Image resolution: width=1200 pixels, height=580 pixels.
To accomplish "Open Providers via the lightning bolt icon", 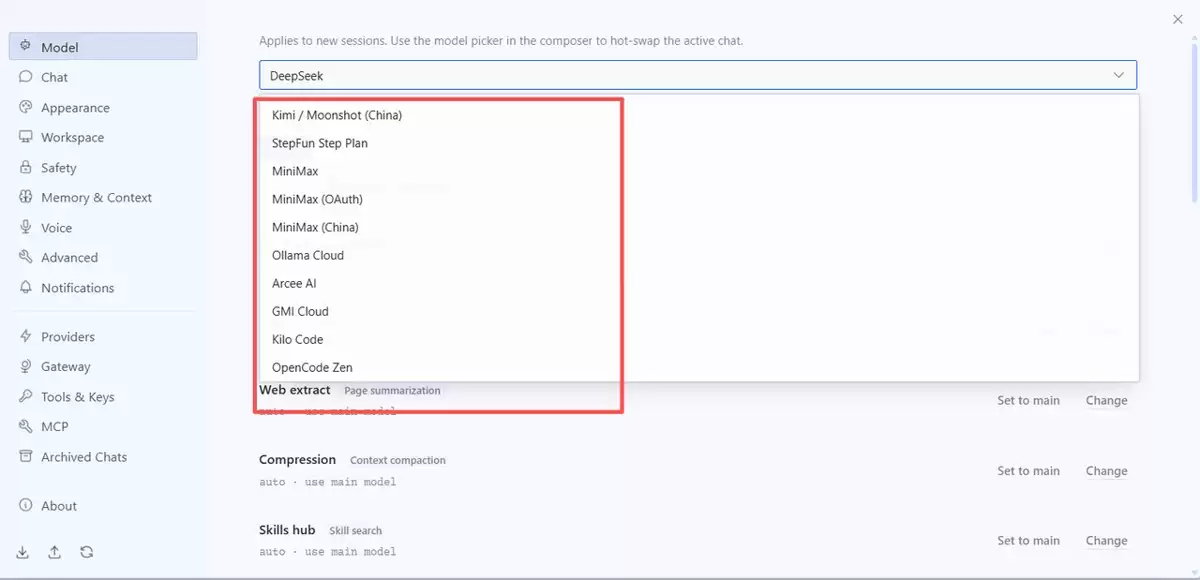I will pos(26,337).
